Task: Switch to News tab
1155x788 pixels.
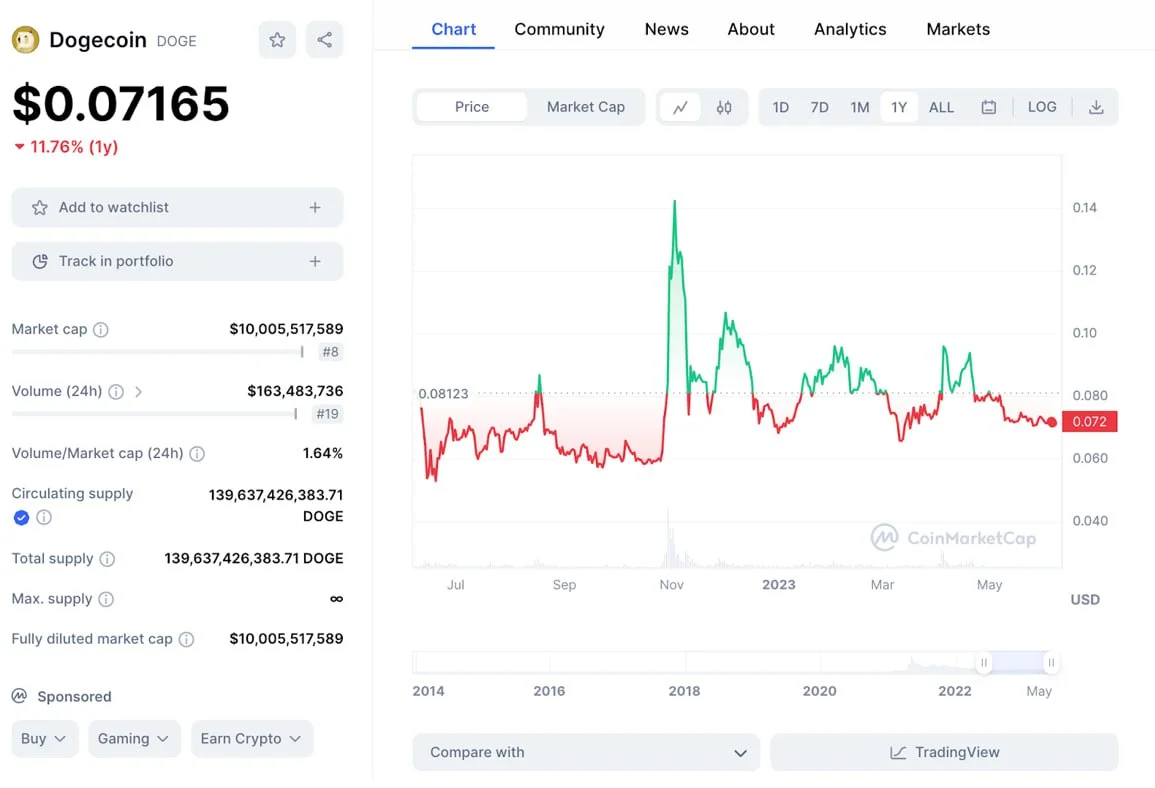Action: tap(667, 29)
